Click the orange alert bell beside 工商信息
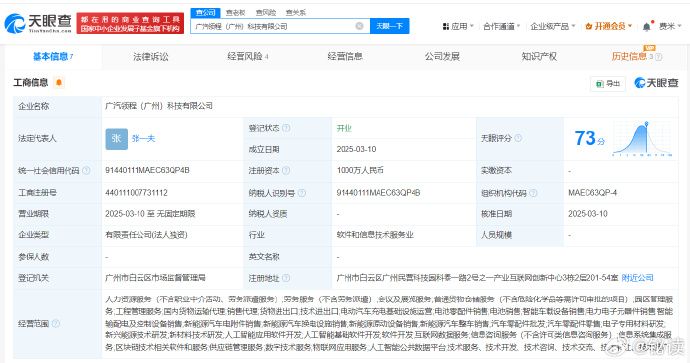Viewport: 690px width, 363px height. pos(59,82)
